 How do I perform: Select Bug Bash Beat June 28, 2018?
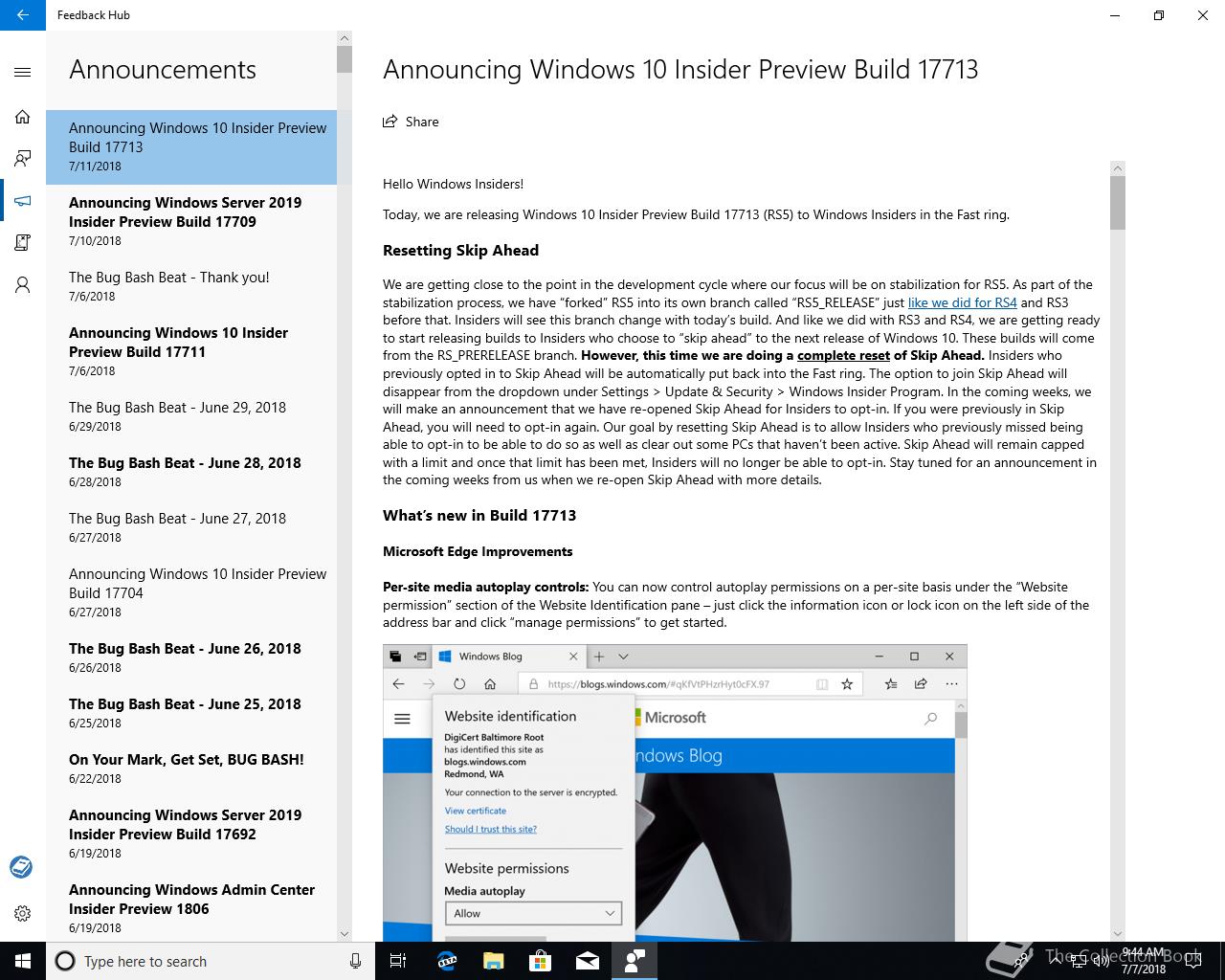point(191,472)
